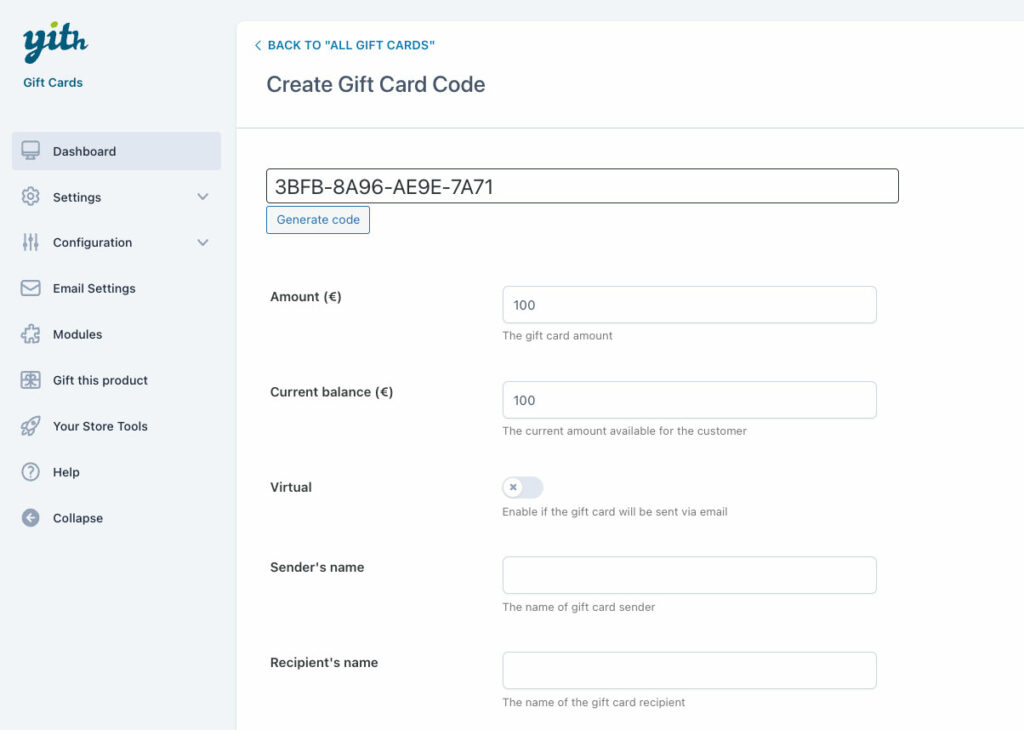
Task: Expand the Settings submenu chevron
Action: coord(203,197)
